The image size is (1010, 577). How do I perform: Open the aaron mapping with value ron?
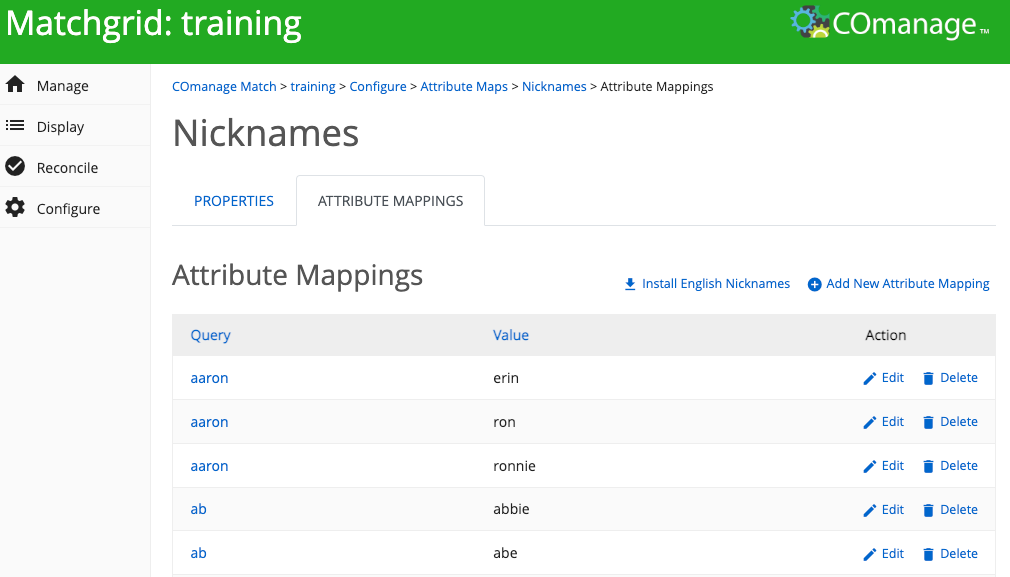point(209,421)
